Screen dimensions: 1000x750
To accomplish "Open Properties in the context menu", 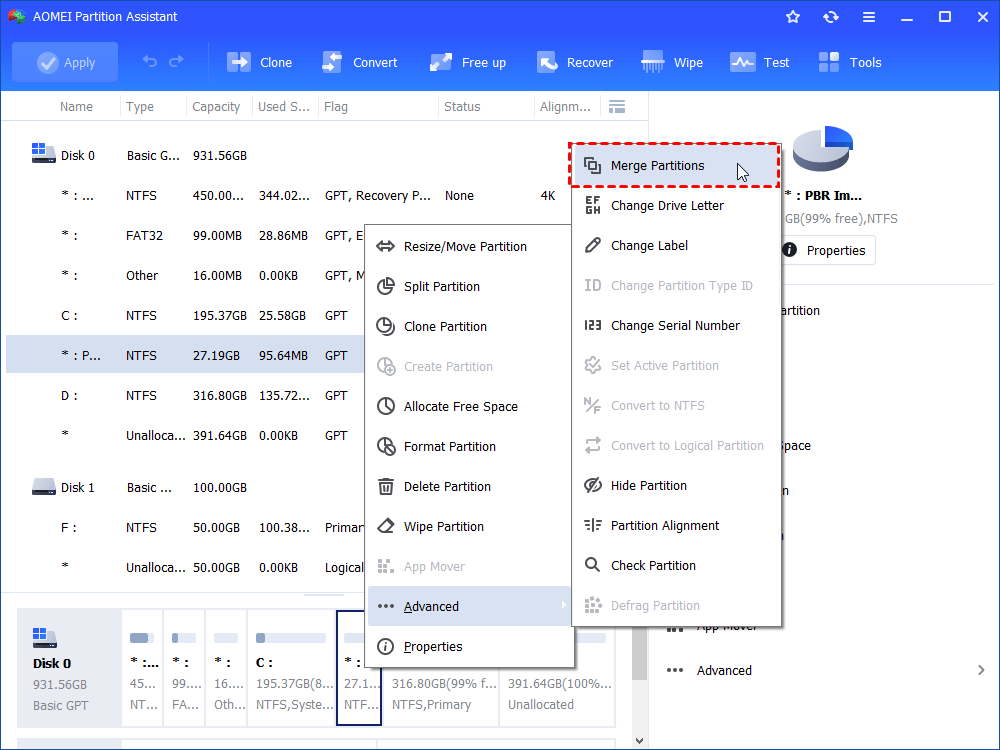I will (469, 647).
